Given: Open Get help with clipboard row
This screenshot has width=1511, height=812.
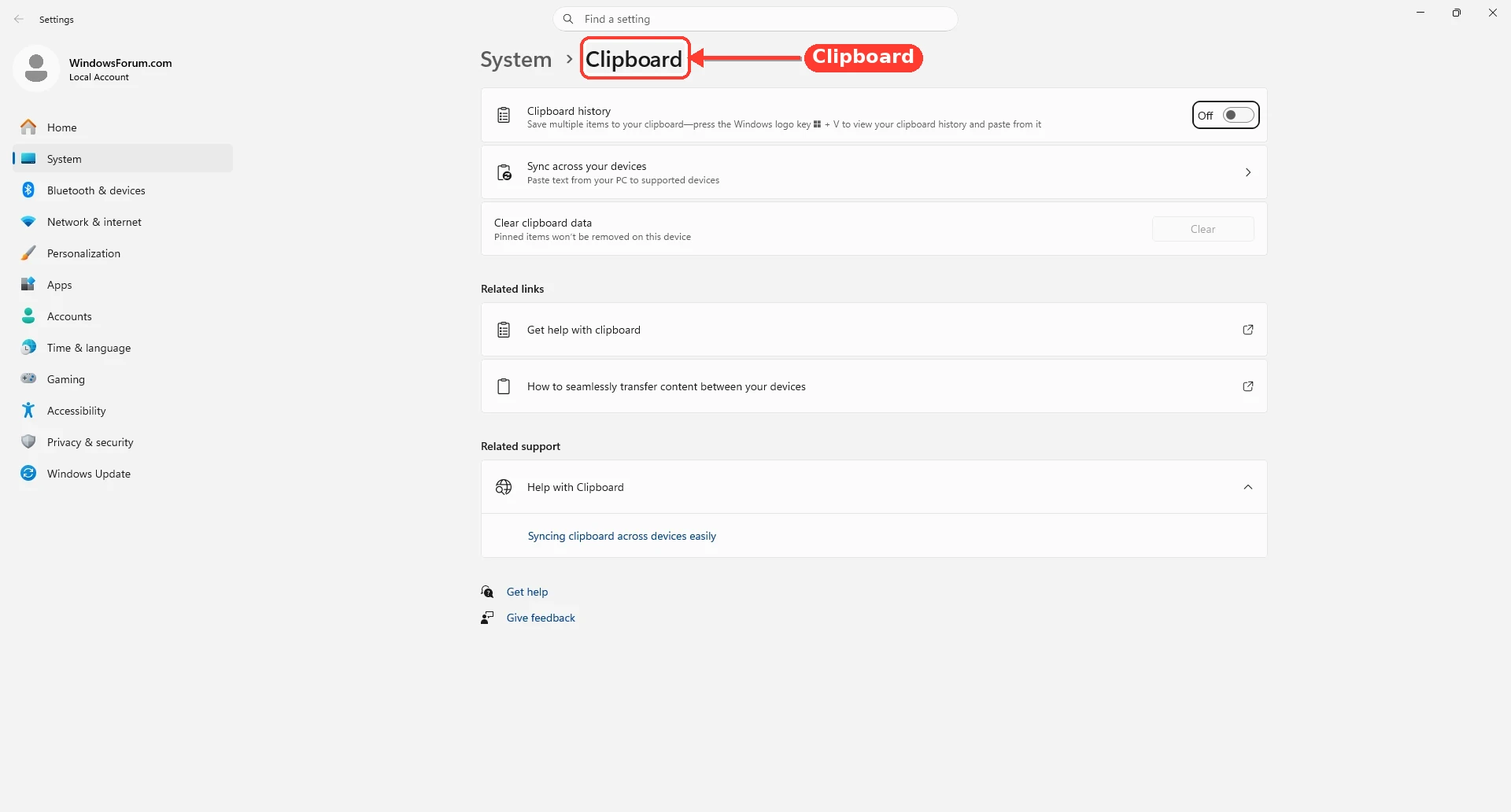Looking at the screenshot, I should pyautogui.click(x=874, y=330).
